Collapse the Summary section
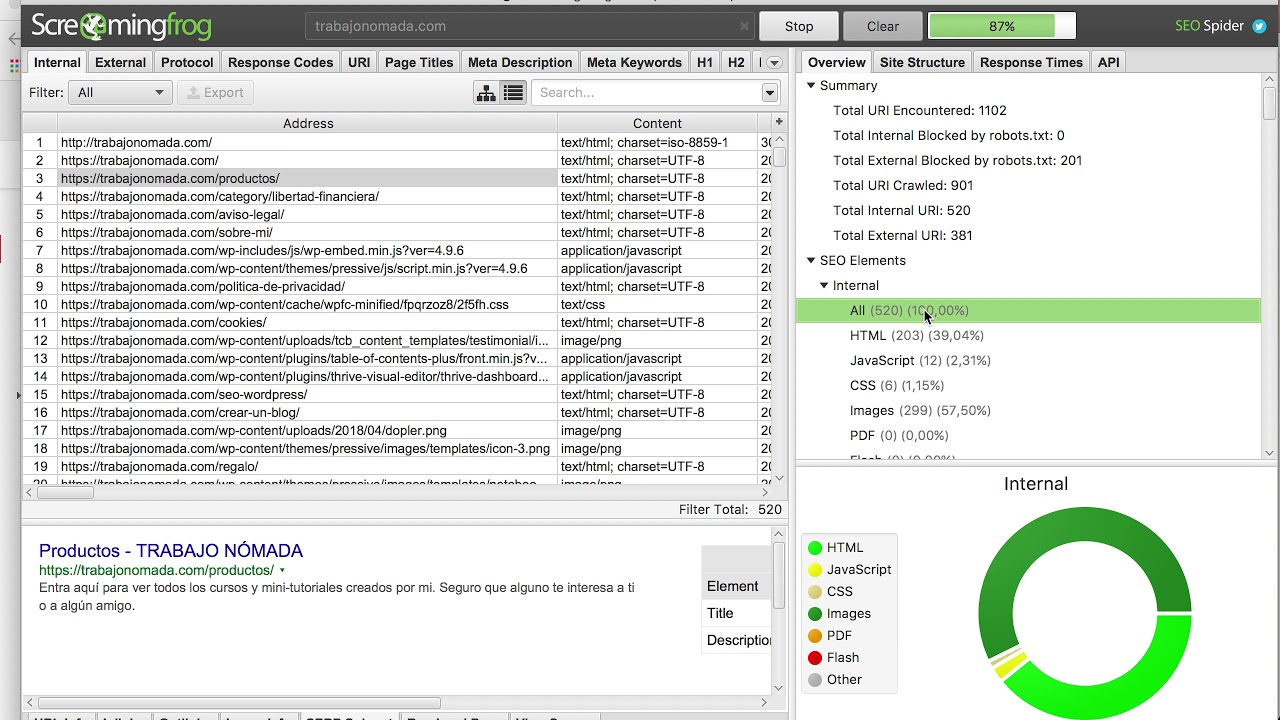Screen dimensions: 1280x720 coord(811,86)
